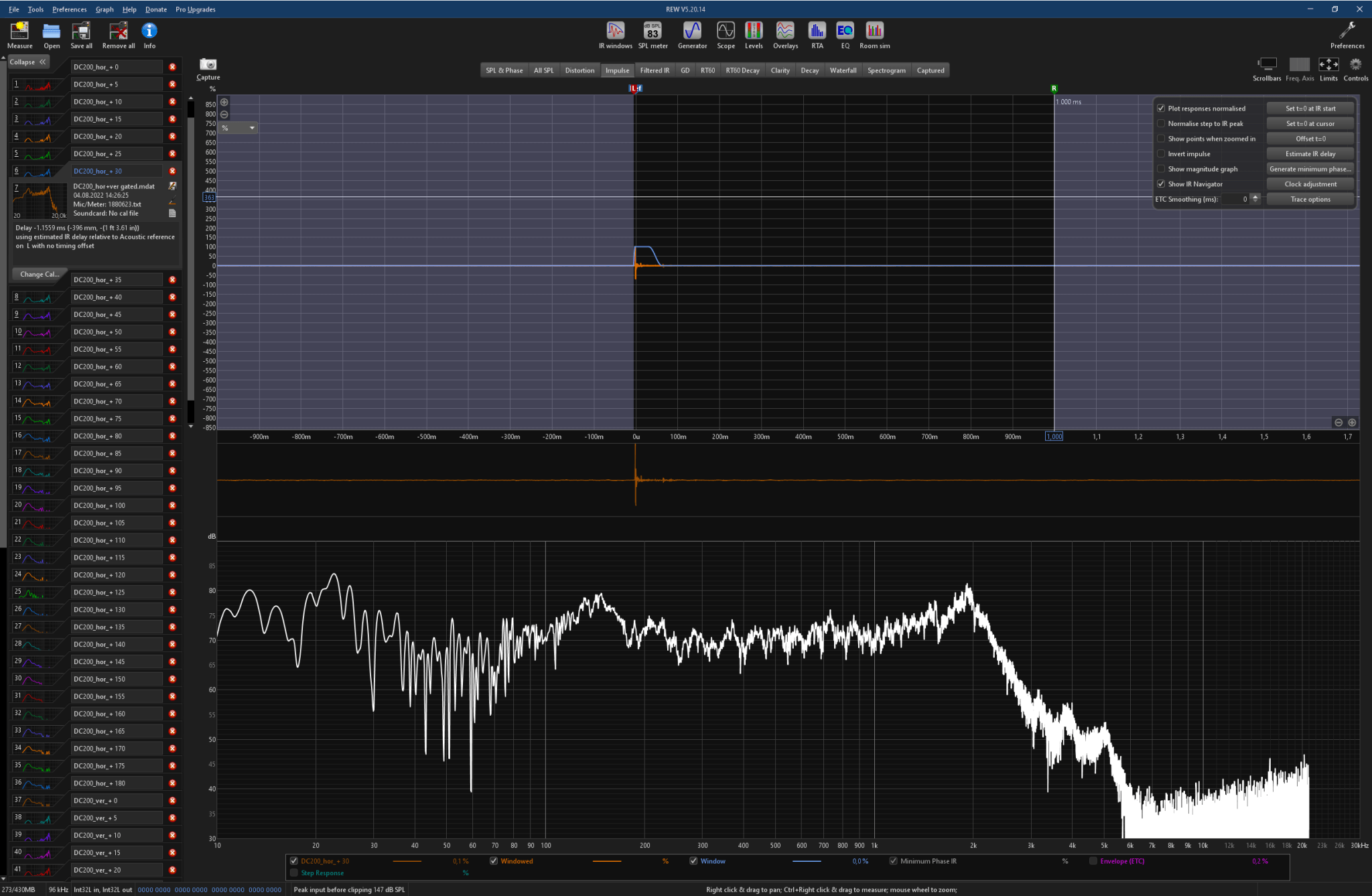
Task: Open the Levels meter
Action: [x=754, y=35]
